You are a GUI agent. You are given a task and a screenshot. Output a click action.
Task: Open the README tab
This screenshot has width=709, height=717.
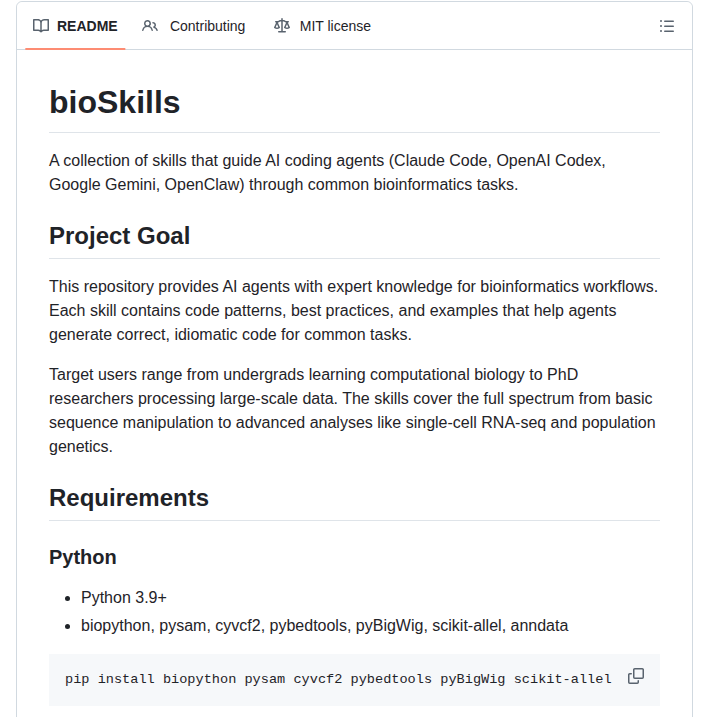pyautogui.click(x=75, y=26)
